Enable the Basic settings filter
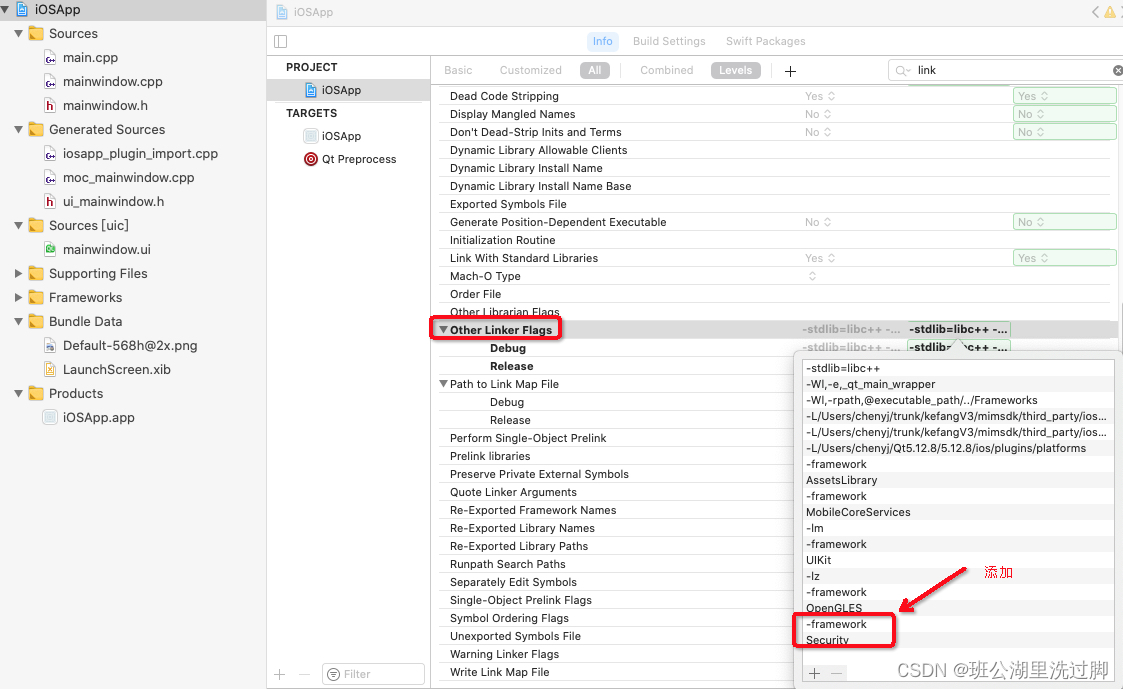The width and height of the screenshot is (1123, 689). [x=457, y=70]
